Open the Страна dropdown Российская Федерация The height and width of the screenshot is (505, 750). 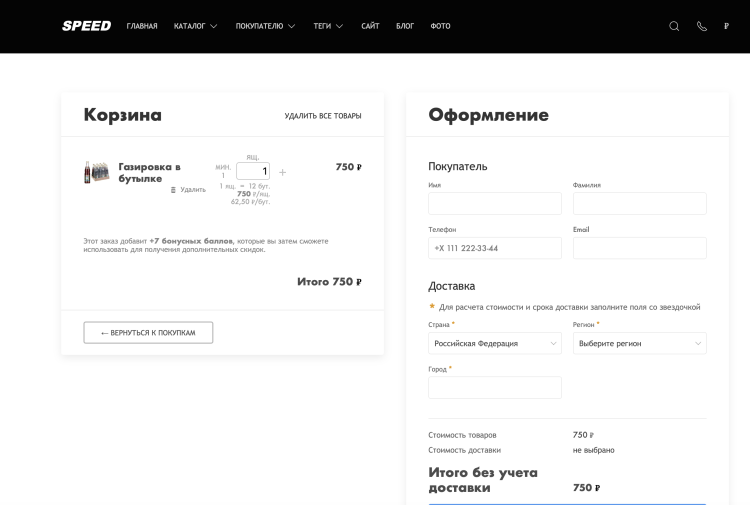coord(495,343)
